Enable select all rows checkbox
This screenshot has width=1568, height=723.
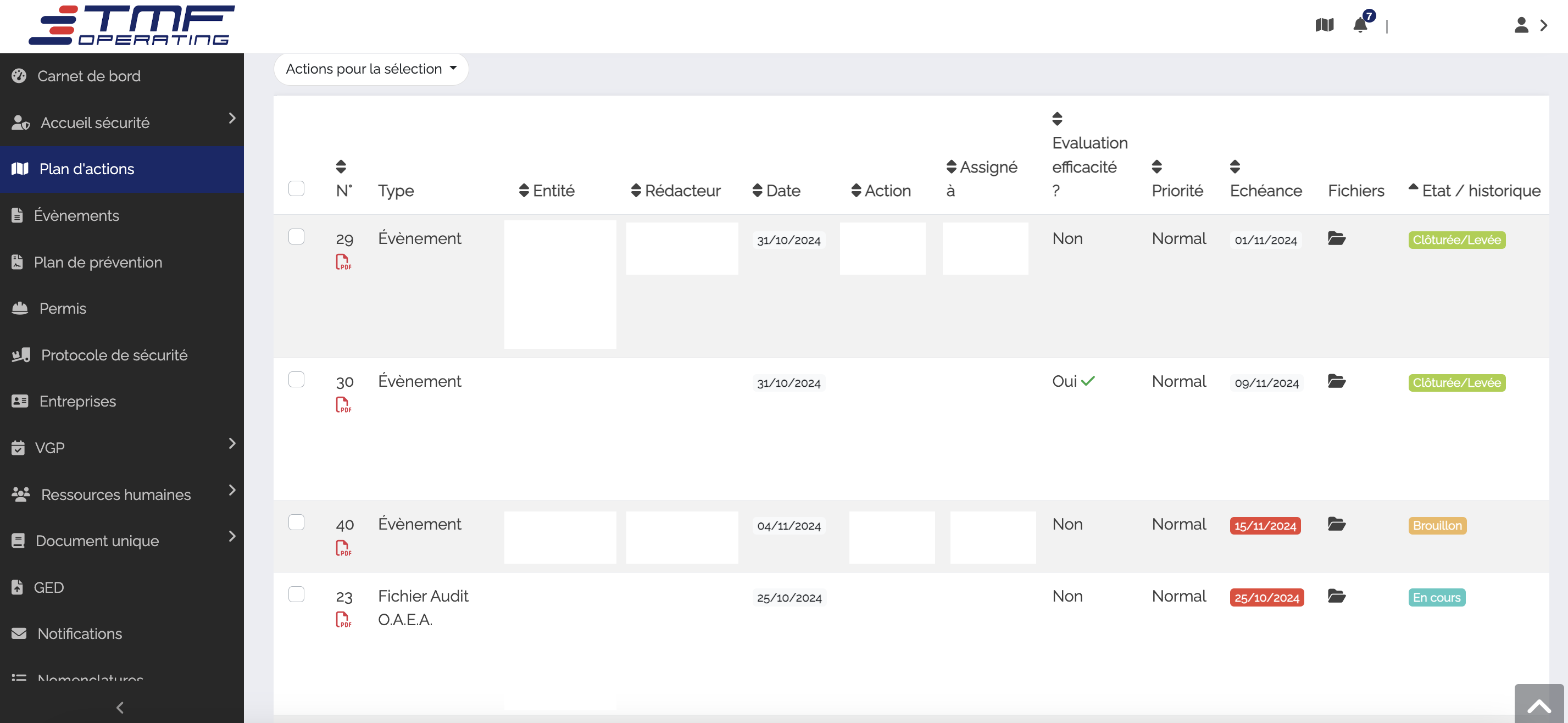297,188
